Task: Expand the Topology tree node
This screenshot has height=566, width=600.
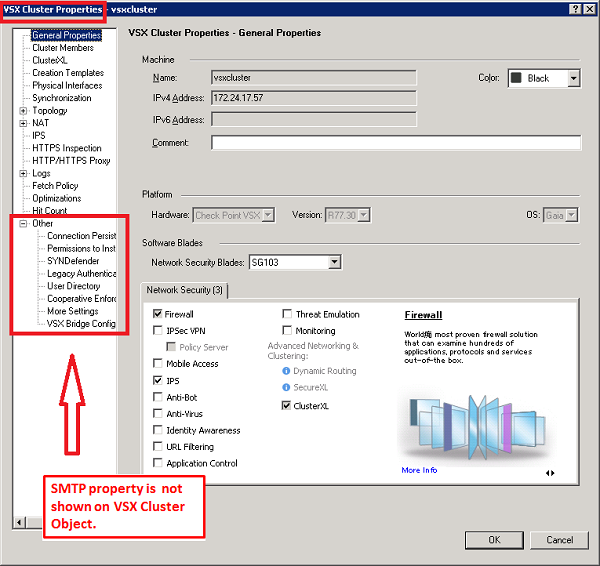Action: (x=23, y=111)
